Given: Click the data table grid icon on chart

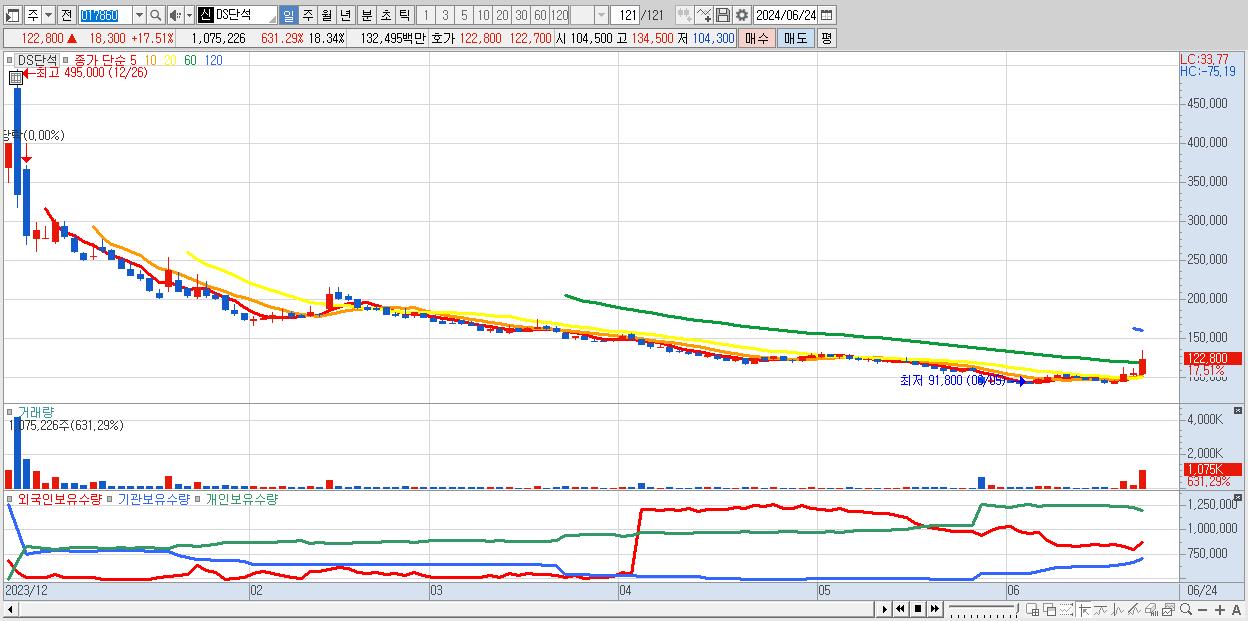Looking at the screenshot, I should pyautogui.click(x=15, y=78).
